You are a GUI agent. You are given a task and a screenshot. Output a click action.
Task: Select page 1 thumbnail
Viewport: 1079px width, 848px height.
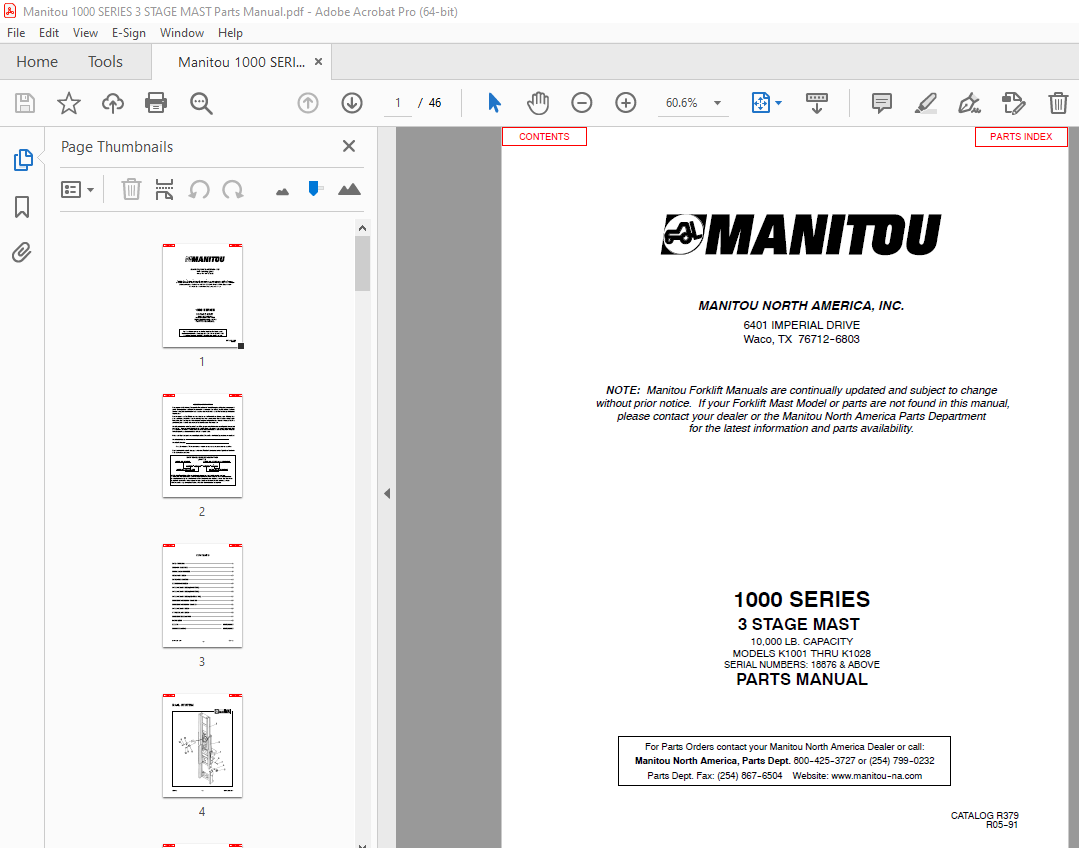[x=202, y=296]
